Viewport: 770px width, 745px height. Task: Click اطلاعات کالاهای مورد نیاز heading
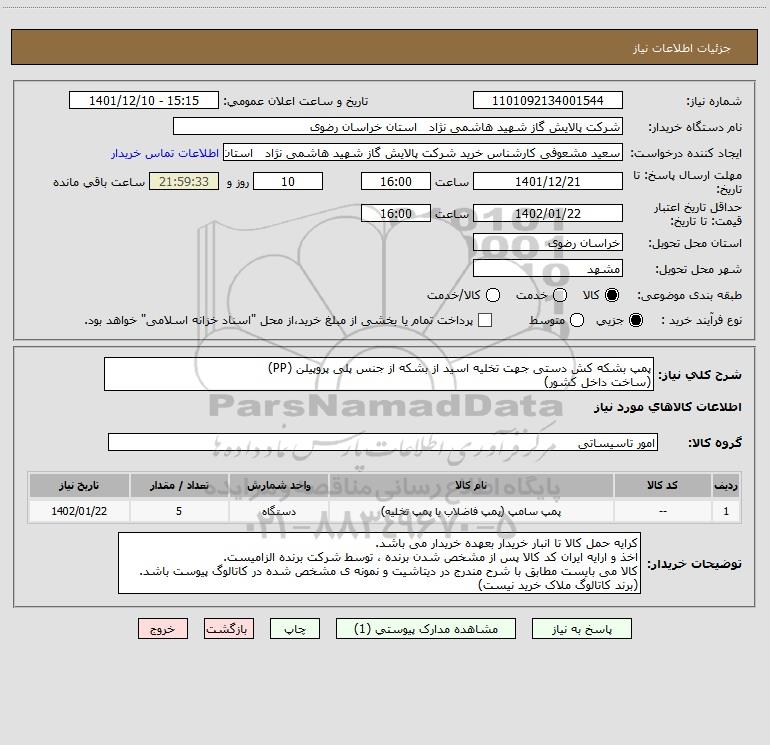tap(667, 407)
